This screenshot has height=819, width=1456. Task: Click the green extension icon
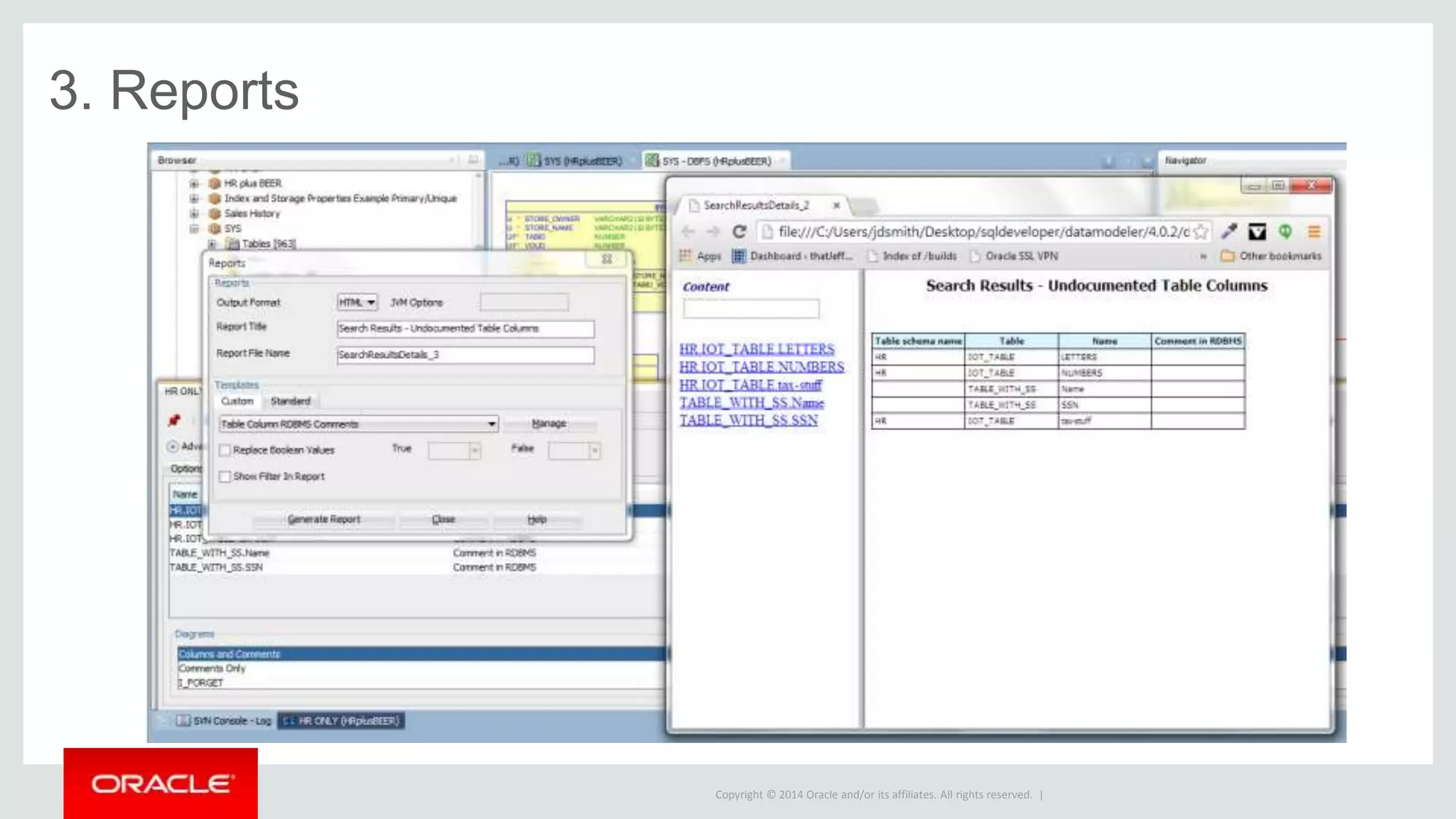tap(1285, 232)
